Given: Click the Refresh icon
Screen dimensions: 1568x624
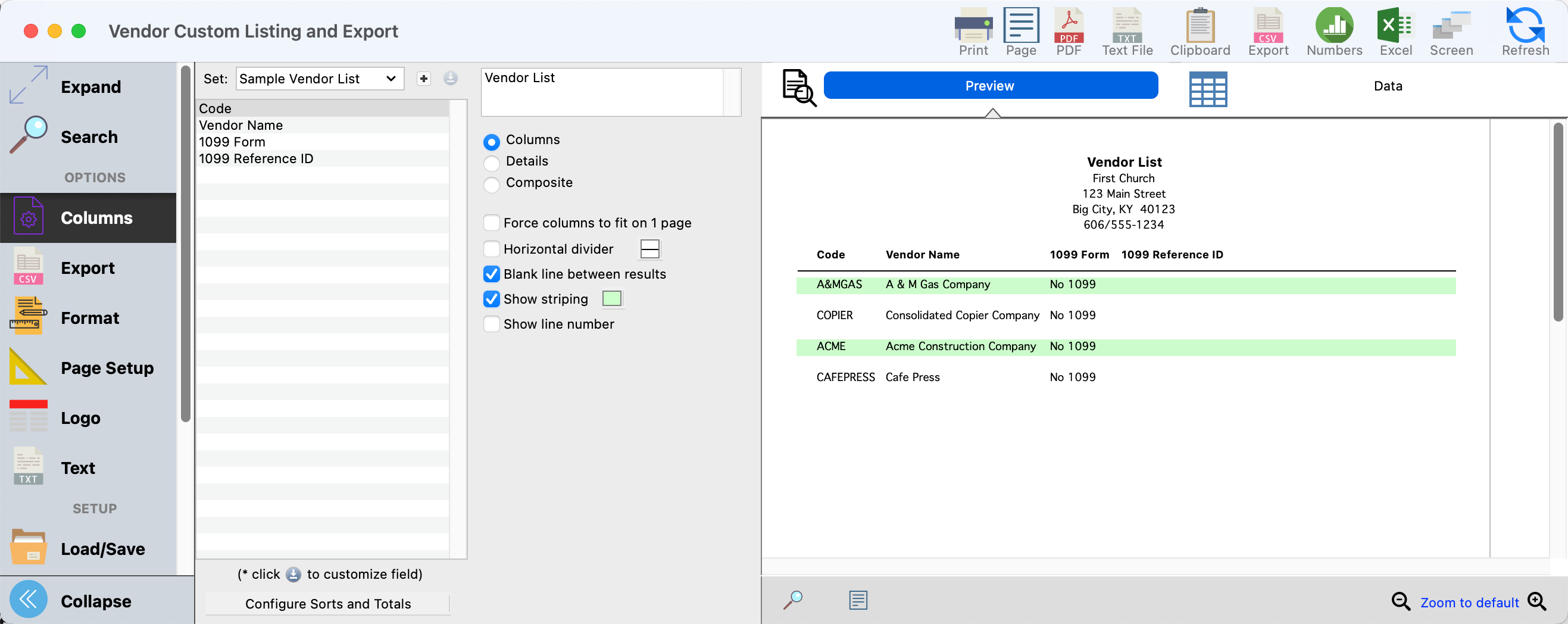Looking at the screenshot, I should pos(1524,32).
